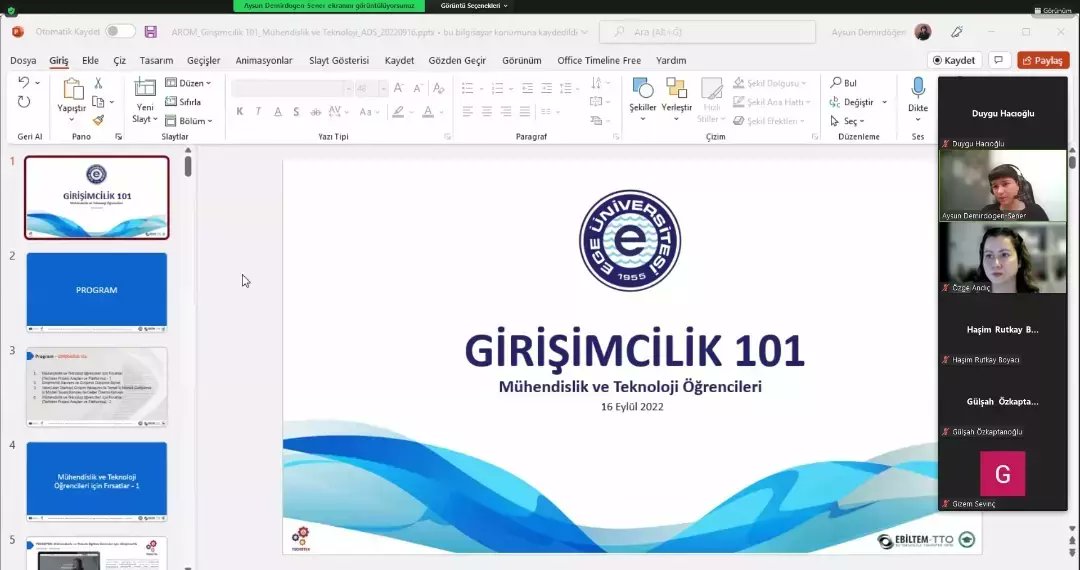Click the Bold K icon
This screenshot has width=1080, height=570.
[240, 112]
